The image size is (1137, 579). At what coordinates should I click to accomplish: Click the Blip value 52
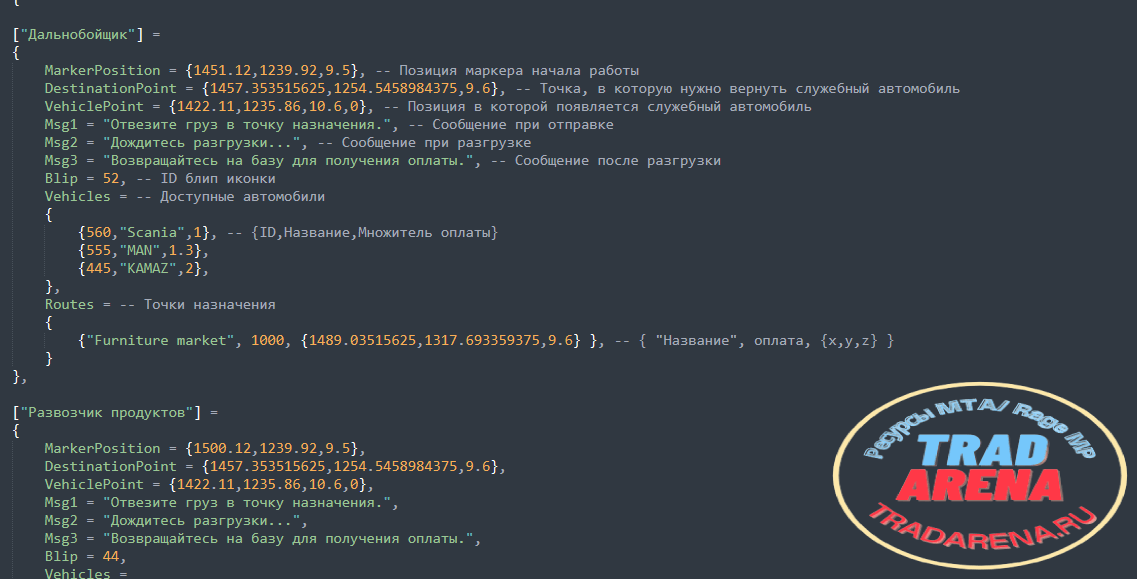(x=111, y=178)
